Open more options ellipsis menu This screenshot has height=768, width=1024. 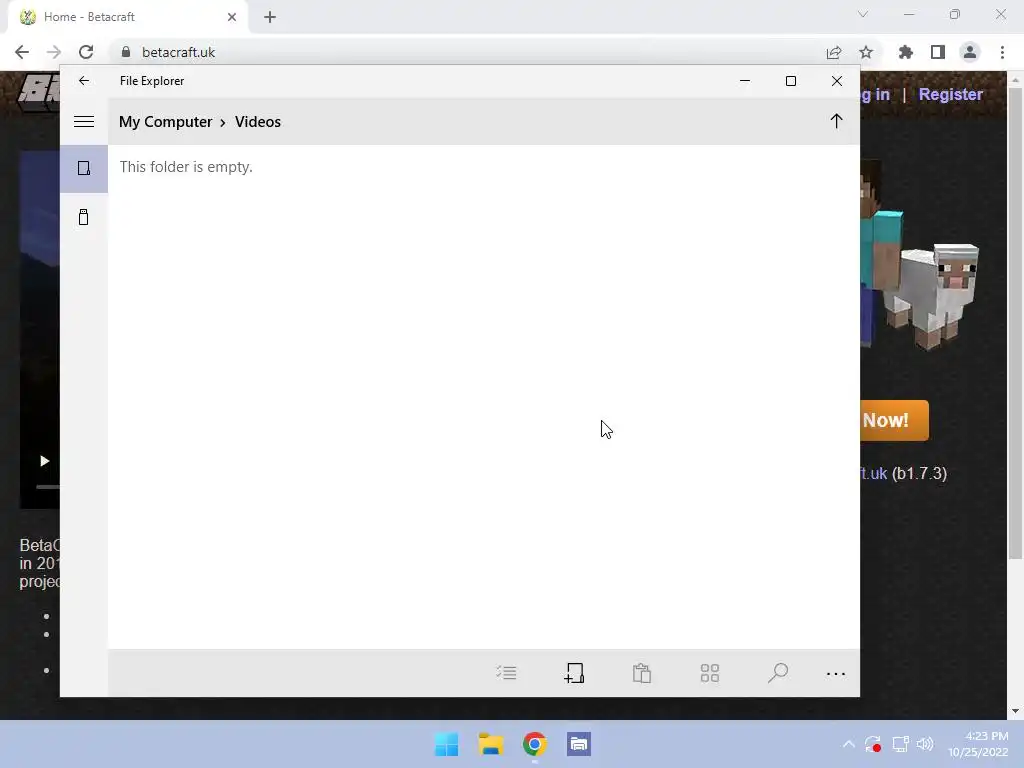(x=836, y=673)
